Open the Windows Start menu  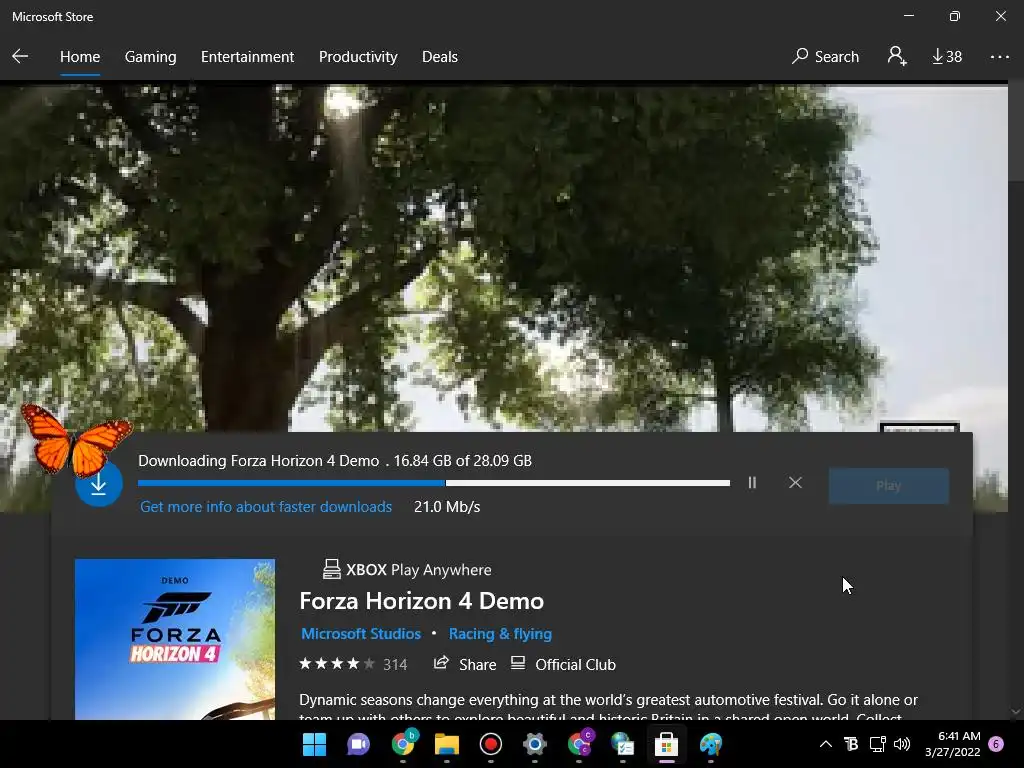click(x=314, y=744)
